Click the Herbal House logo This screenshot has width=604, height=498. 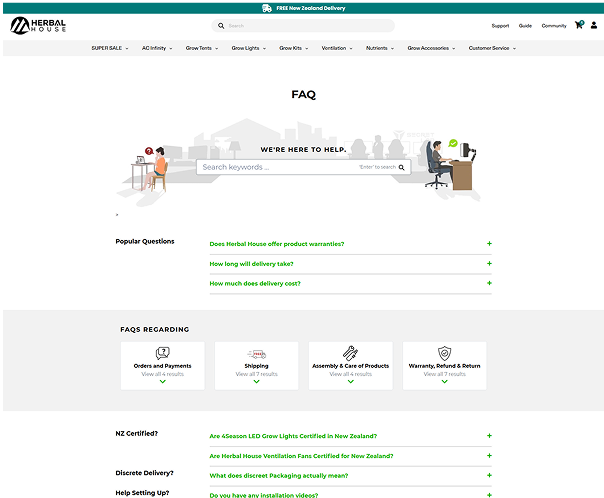tap(39, 26)
